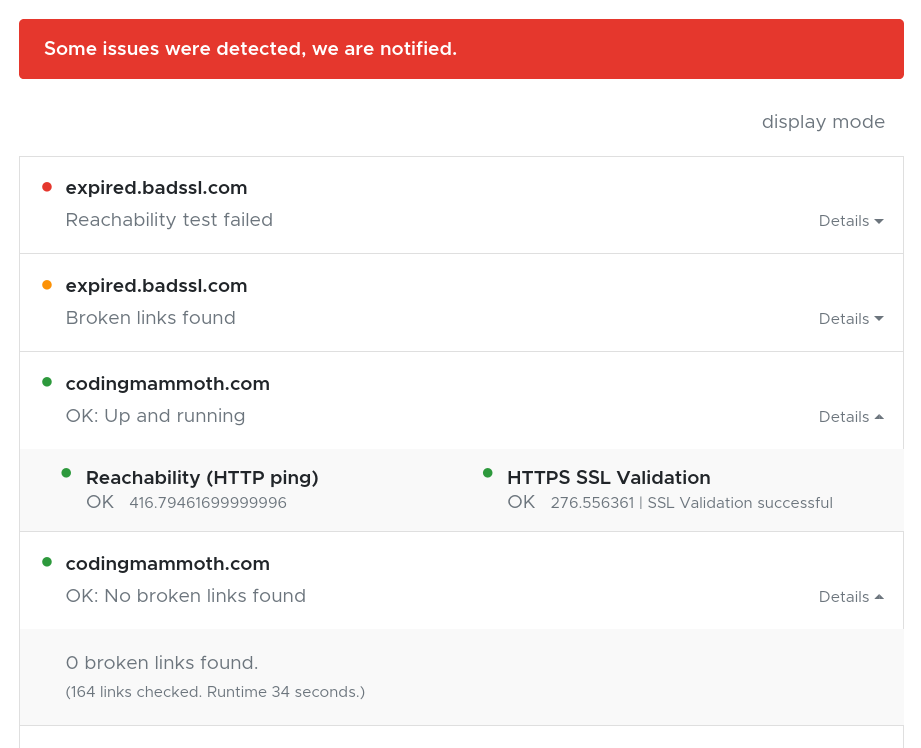Viewport: 921px width, 748px height.
Task: Click the red issues detected banner
Action: point(461,49)
